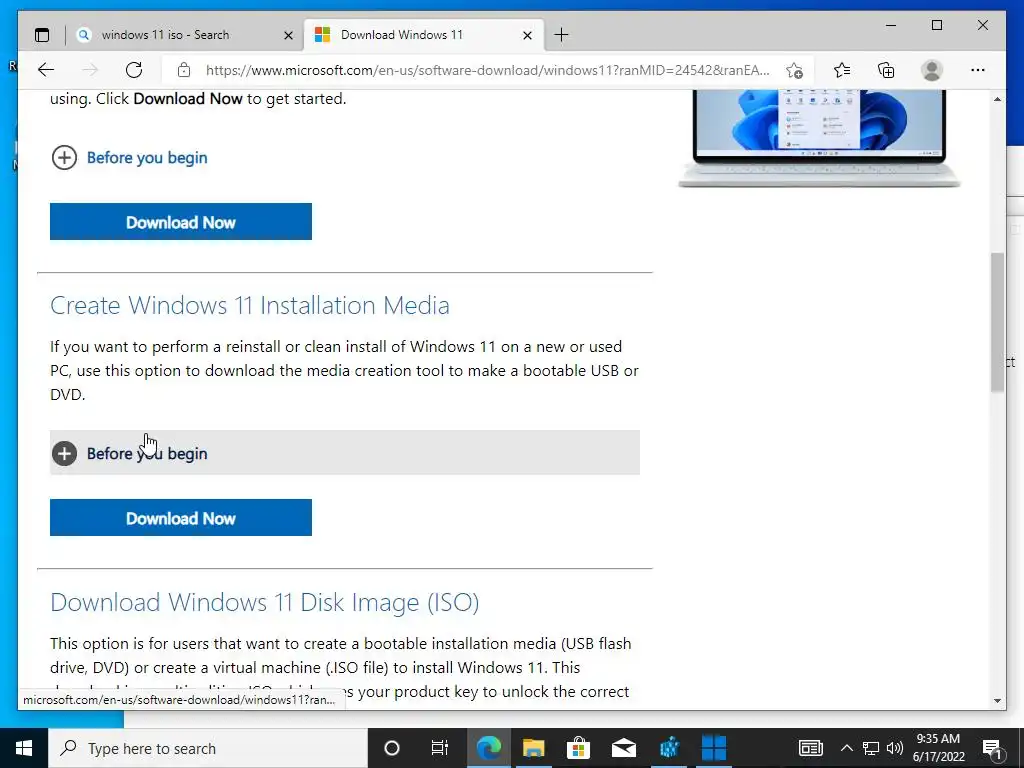Click the scroll up arrow of the page
This screenshot has height=768, width=1024.
tap(997, 99)
